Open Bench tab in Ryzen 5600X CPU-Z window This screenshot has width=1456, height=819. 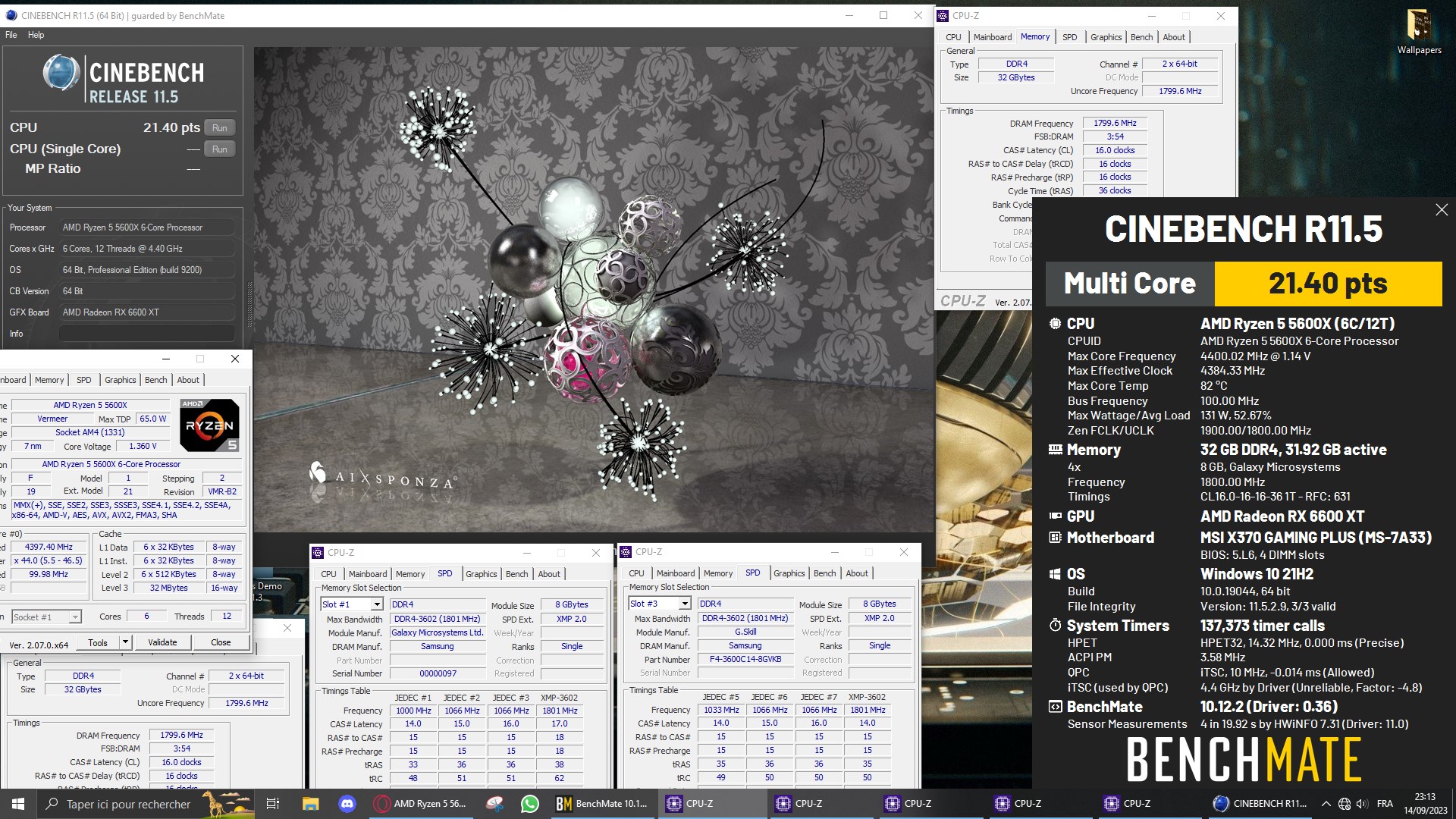(155, 380)
